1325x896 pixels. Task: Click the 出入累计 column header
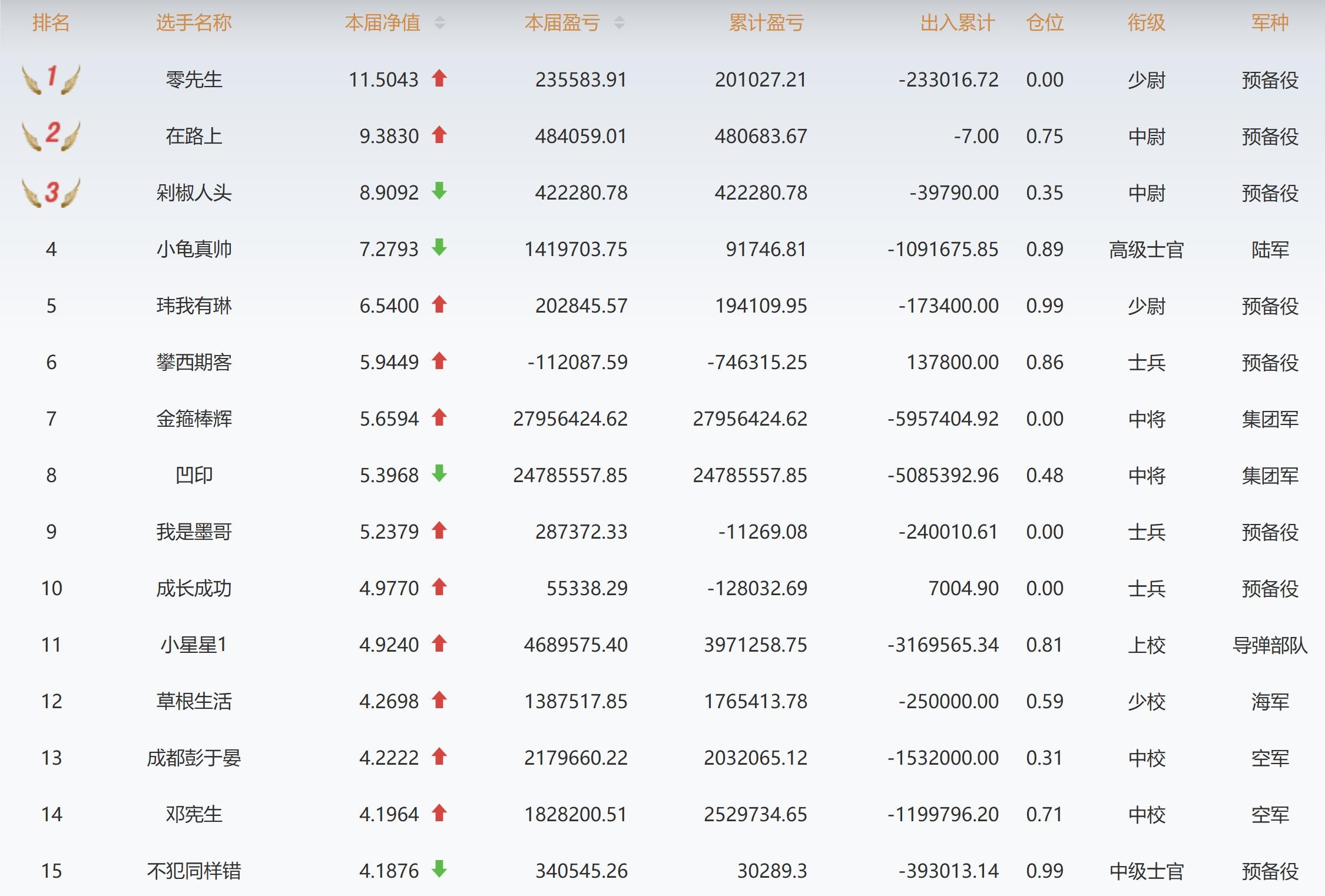click(x=958, y=23)
